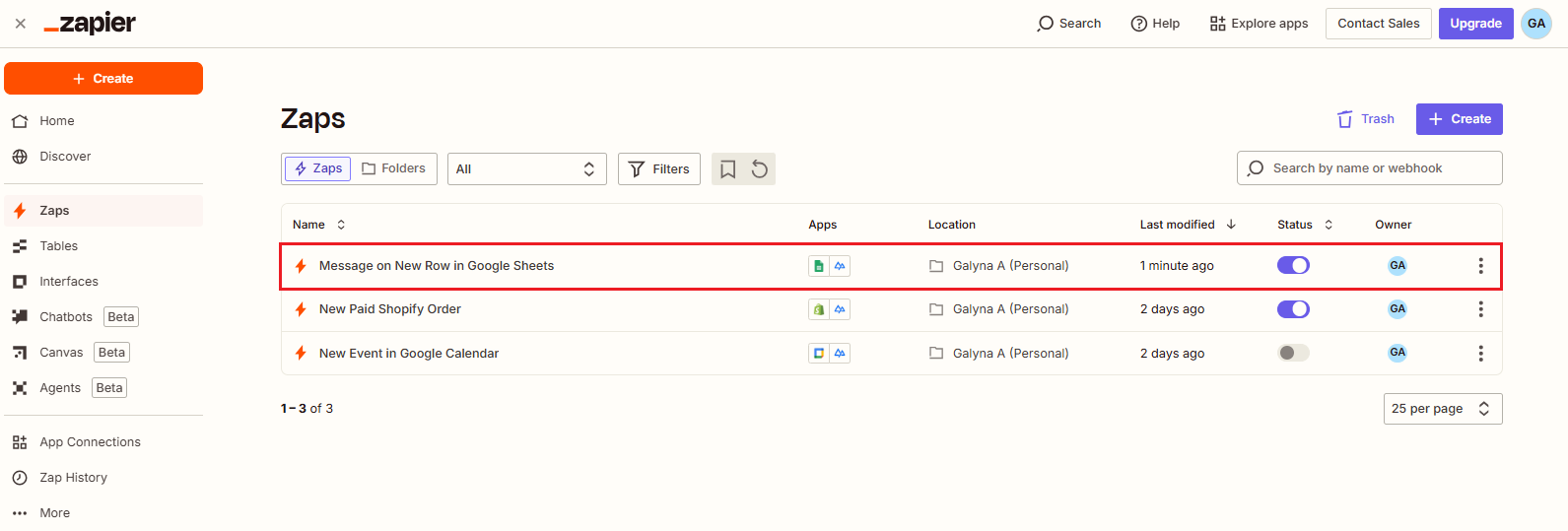
Task: Click second app icon in Google Sheets row
Action: coord(840,266)
